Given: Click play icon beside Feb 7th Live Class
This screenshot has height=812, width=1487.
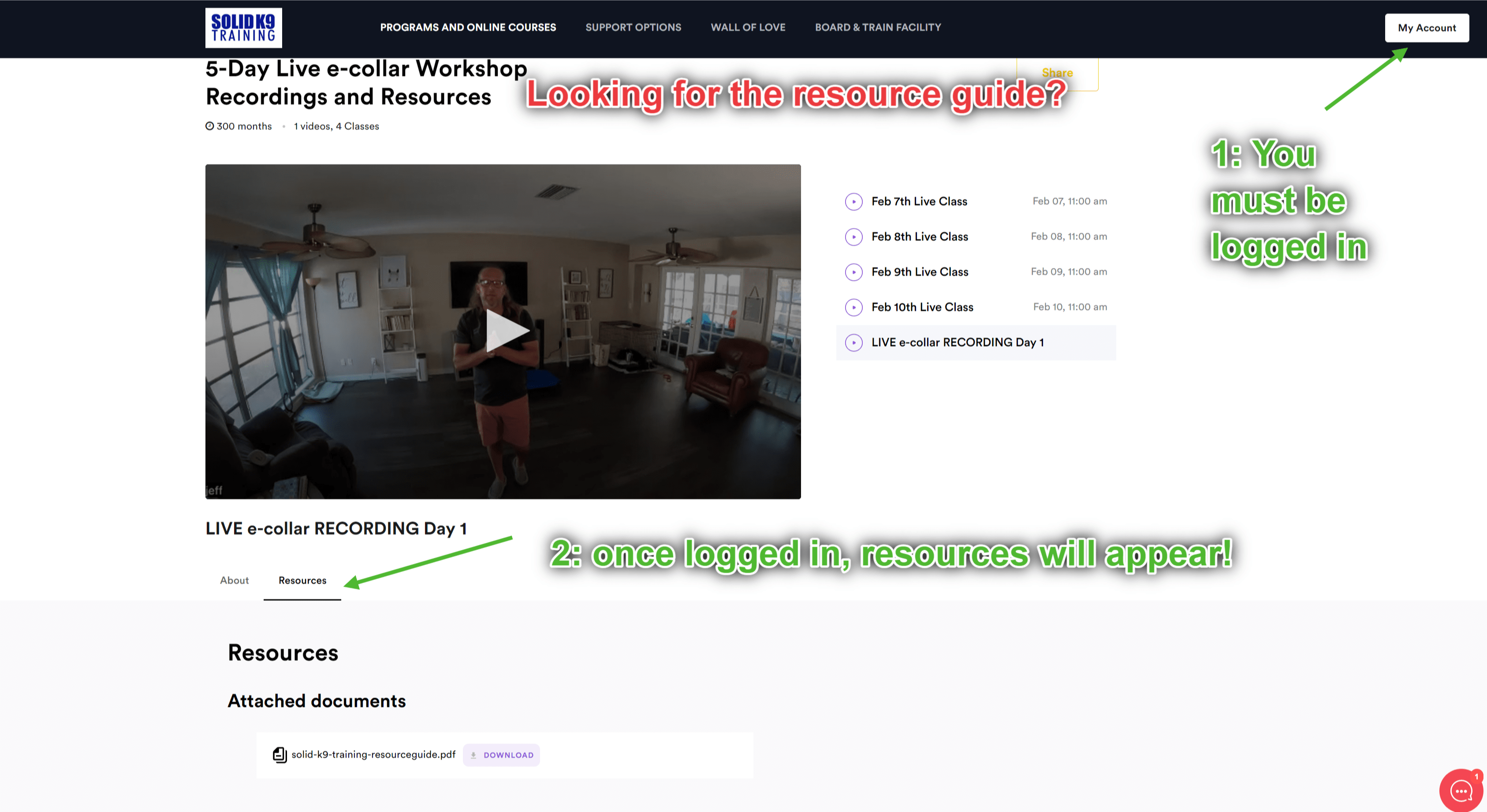Looking at the screenshot, I should coord(853,201).
